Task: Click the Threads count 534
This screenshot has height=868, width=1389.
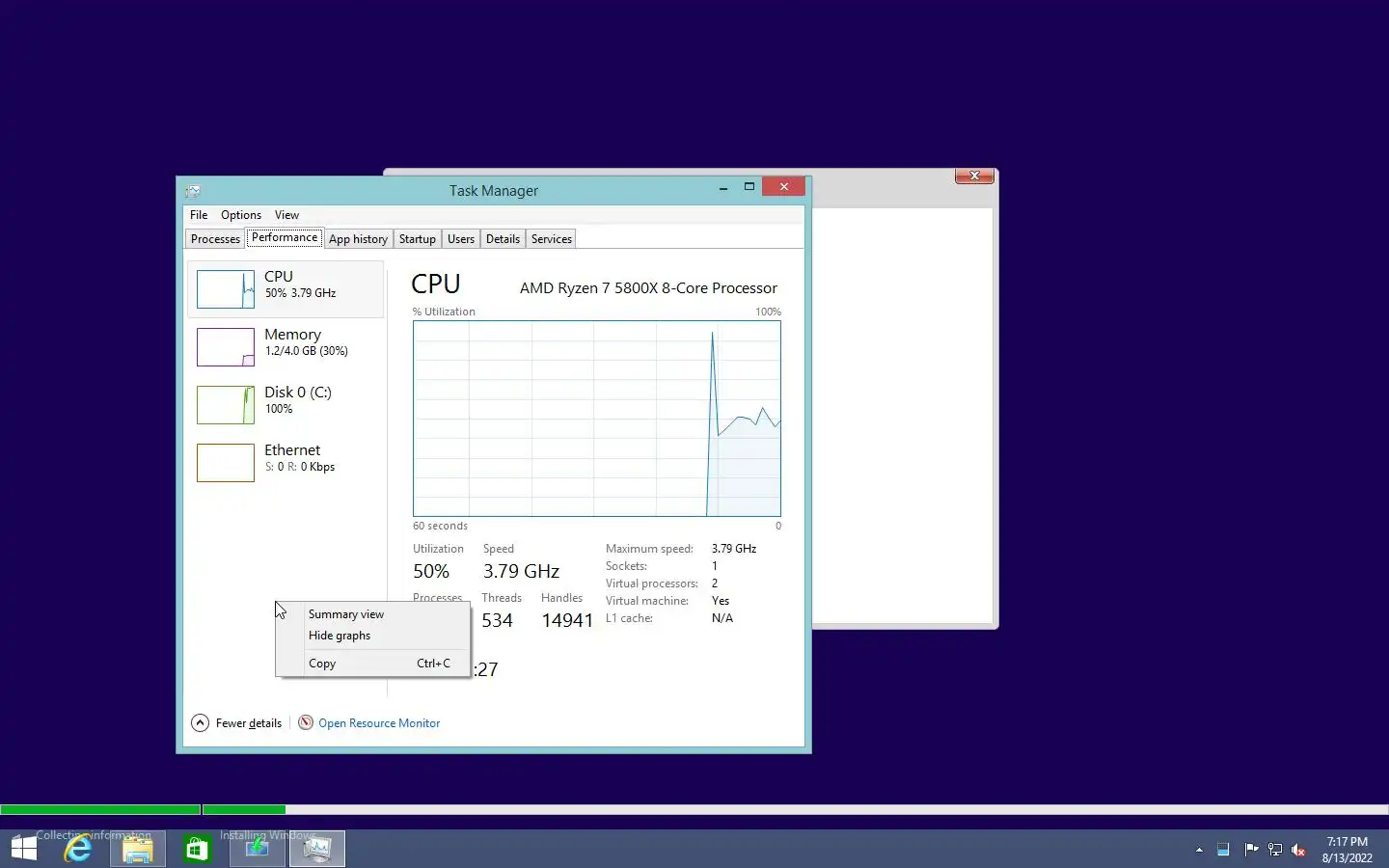Action: (497, 620)
